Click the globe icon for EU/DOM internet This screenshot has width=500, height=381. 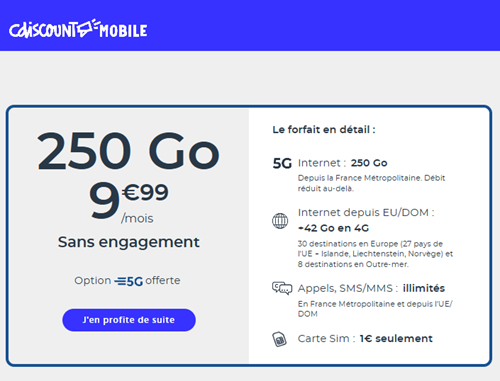pos(280,221)
